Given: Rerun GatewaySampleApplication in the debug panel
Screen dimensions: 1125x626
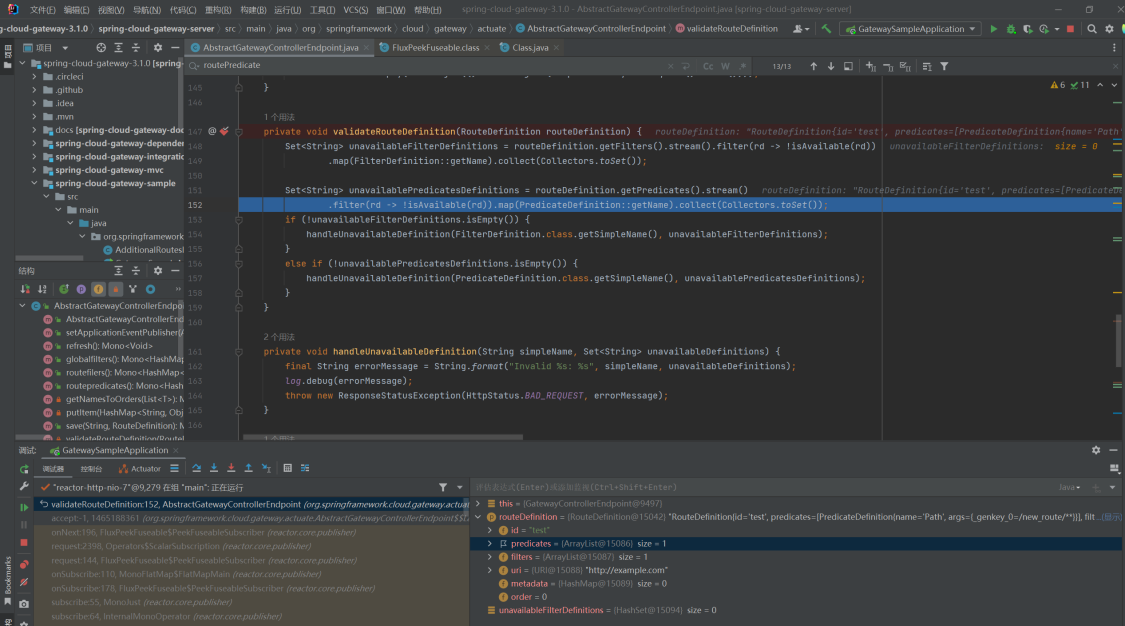Looking at the screenshot, I should point(24,469).
